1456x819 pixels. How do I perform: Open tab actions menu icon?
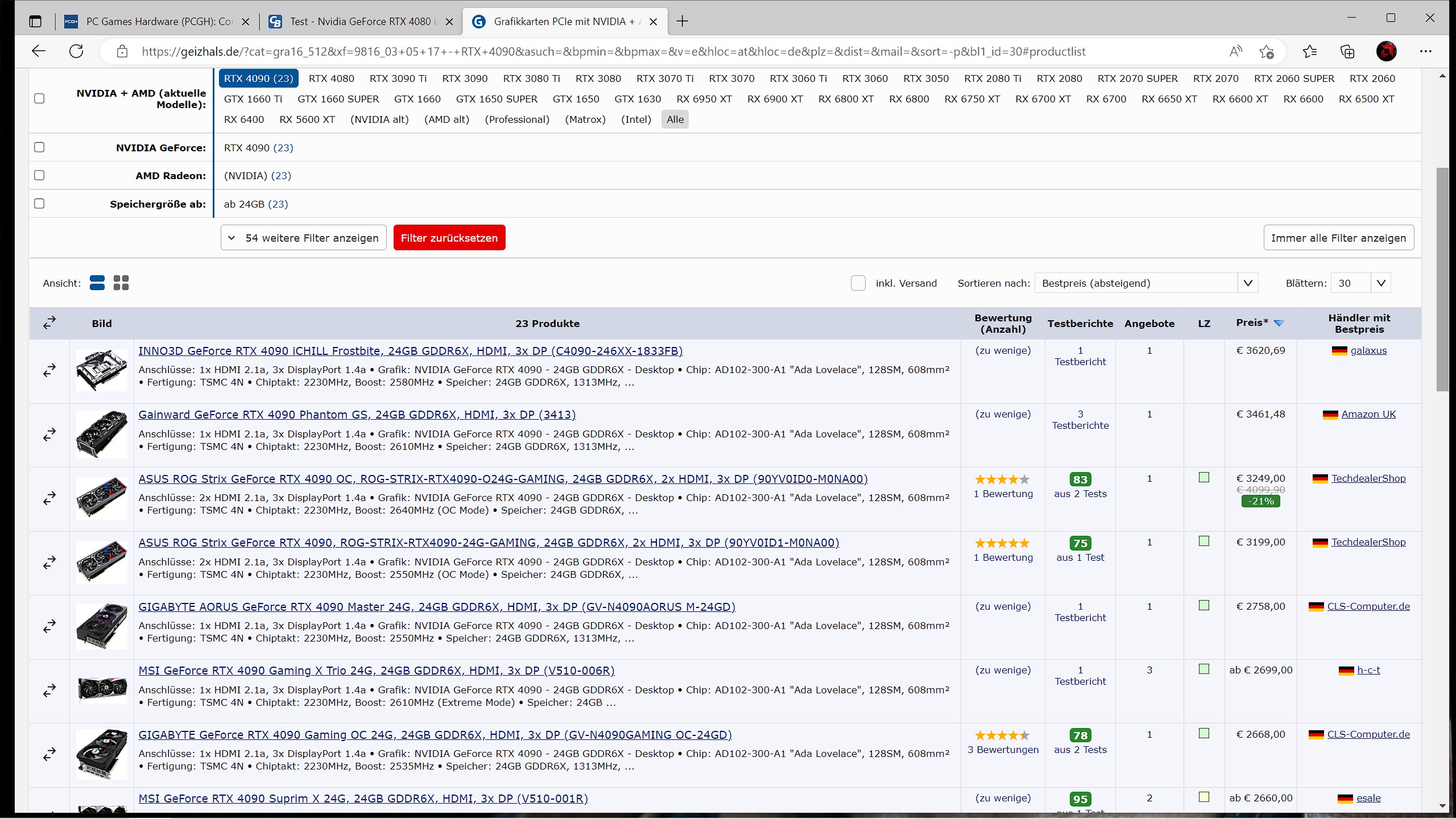(x=35, y=22)
